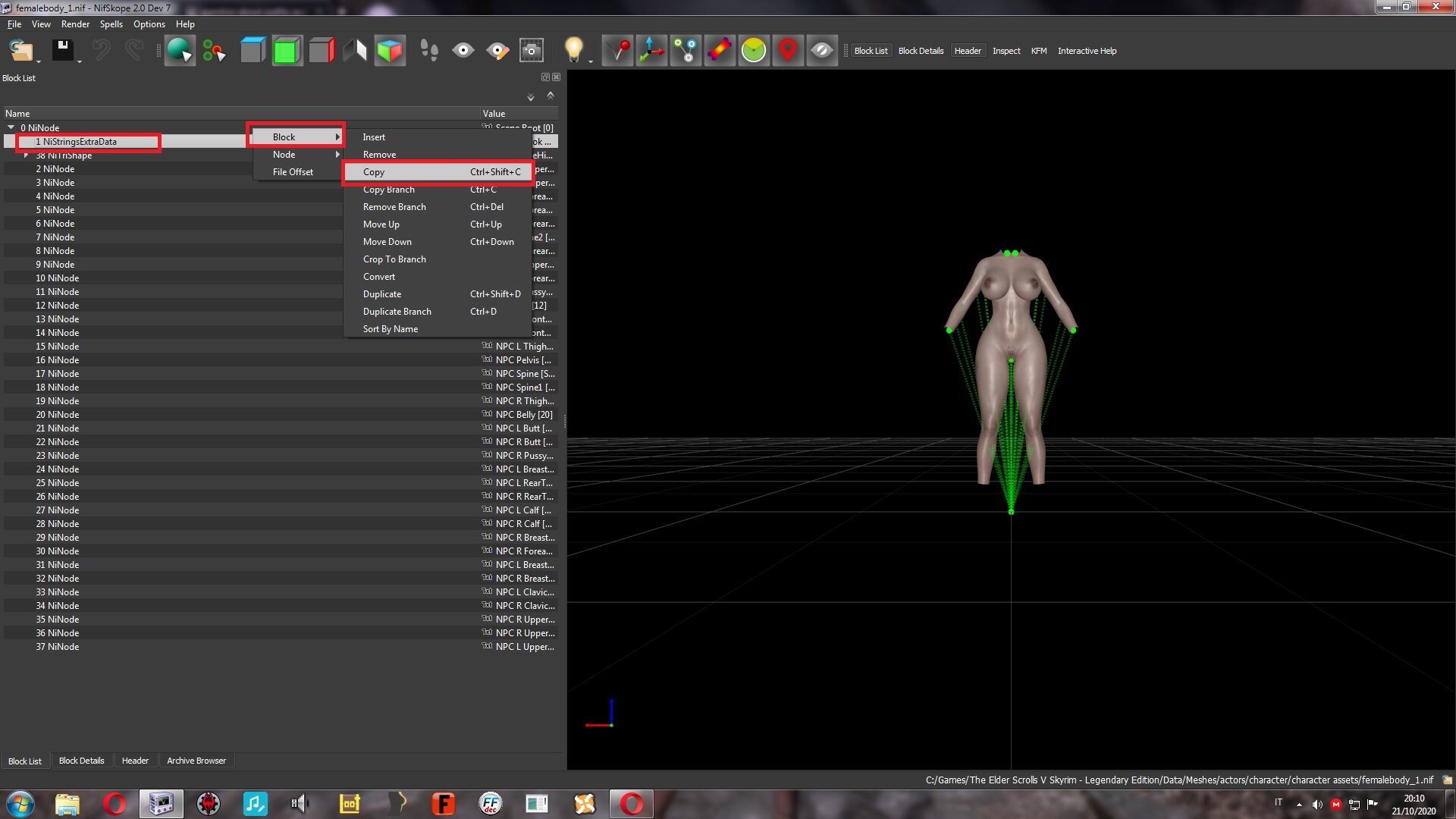Click the resources icon in the status bar

coord(1447,780)
